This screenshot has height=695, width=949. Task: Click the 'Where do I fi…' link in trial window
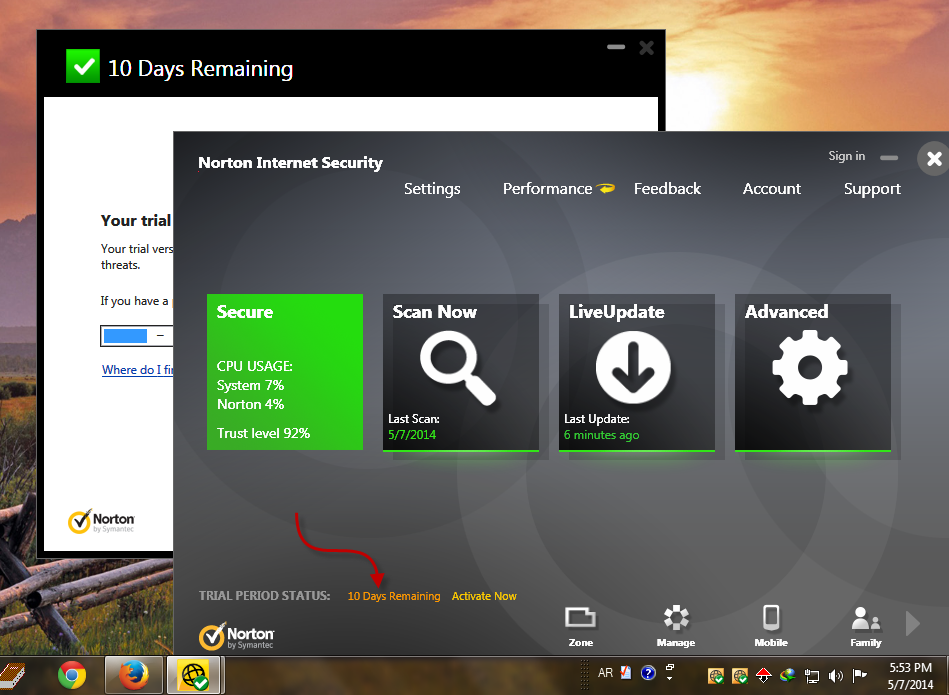[137, 370]
